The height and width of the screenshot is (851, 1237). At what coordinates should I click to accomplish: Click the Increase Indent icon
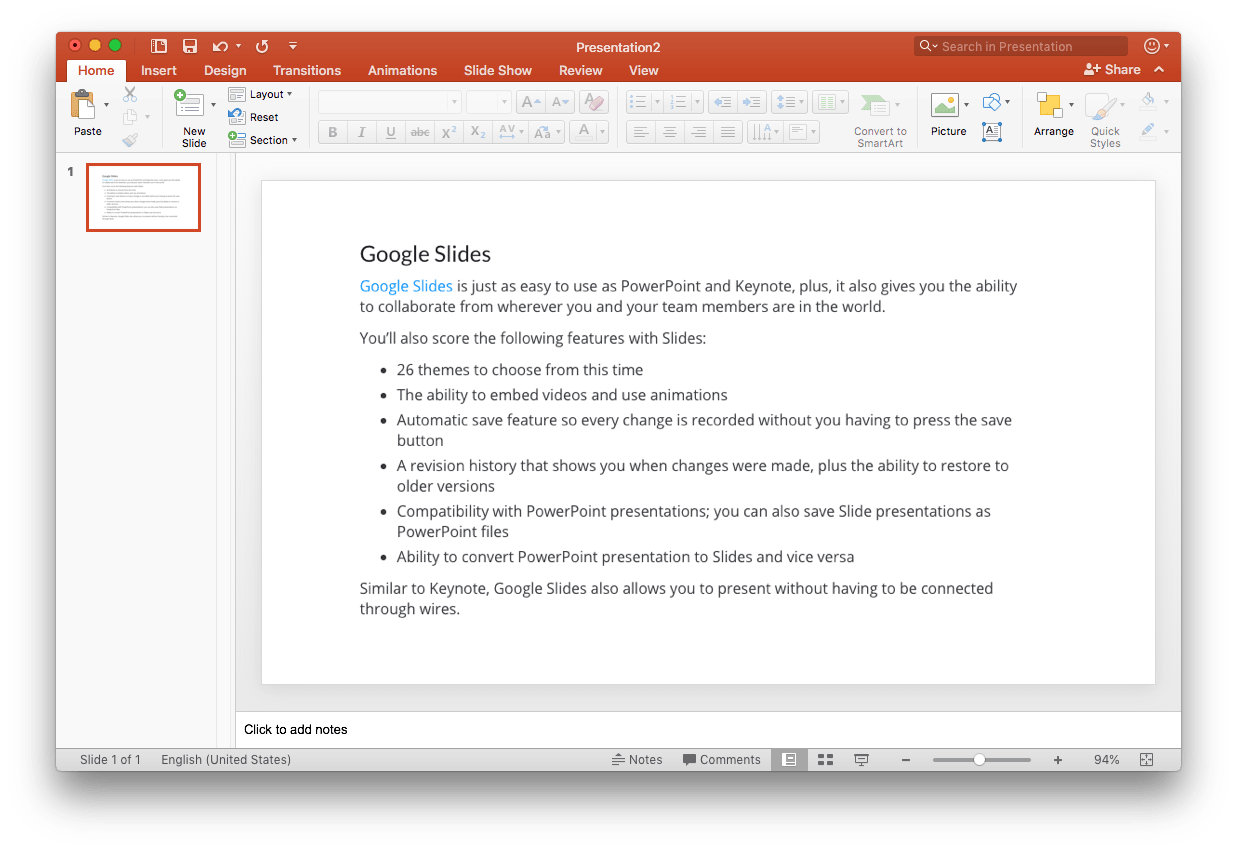(752, 102)
